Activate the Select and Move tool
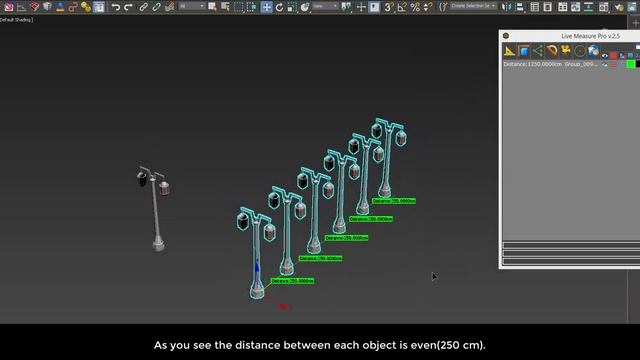The height and width of the screenshot is (360, 640). [266, 7]
